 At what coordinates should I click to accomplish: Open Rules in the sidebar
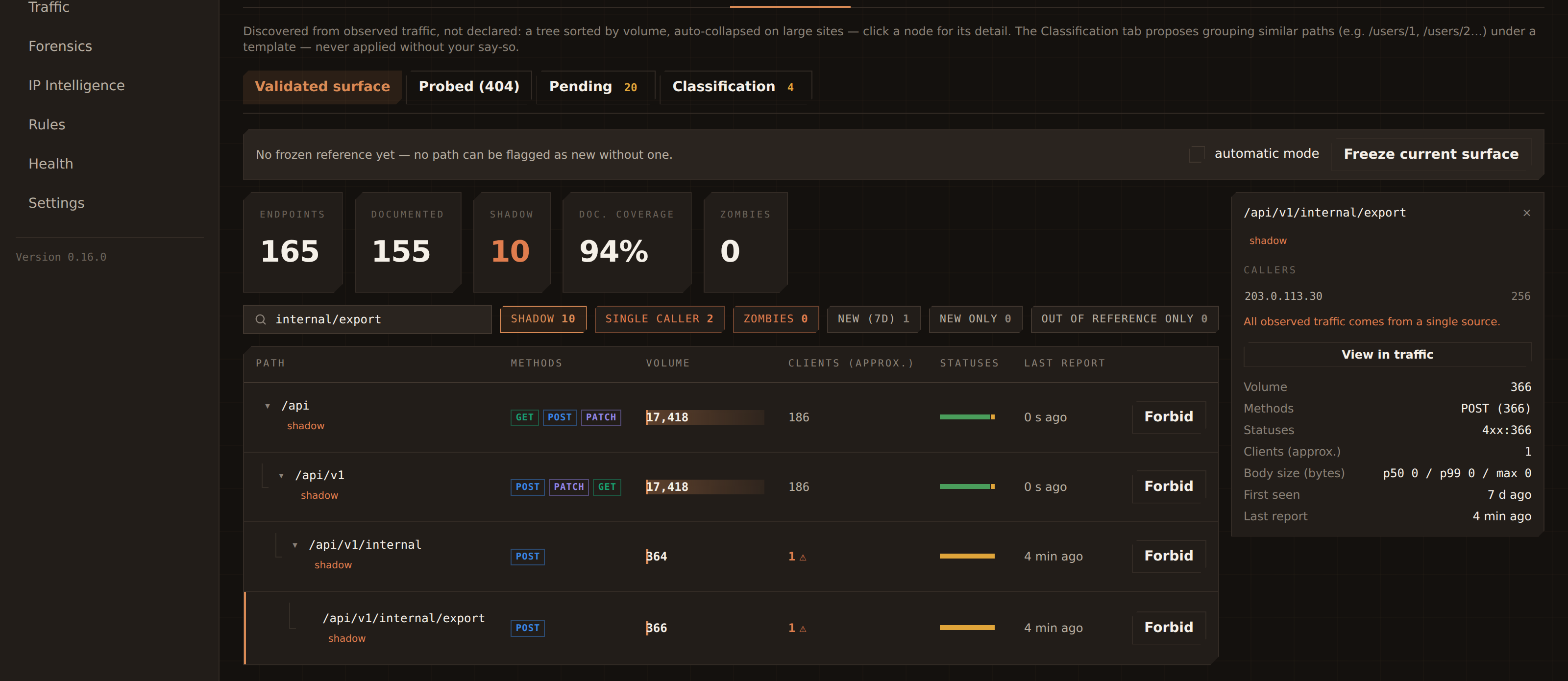47,125
